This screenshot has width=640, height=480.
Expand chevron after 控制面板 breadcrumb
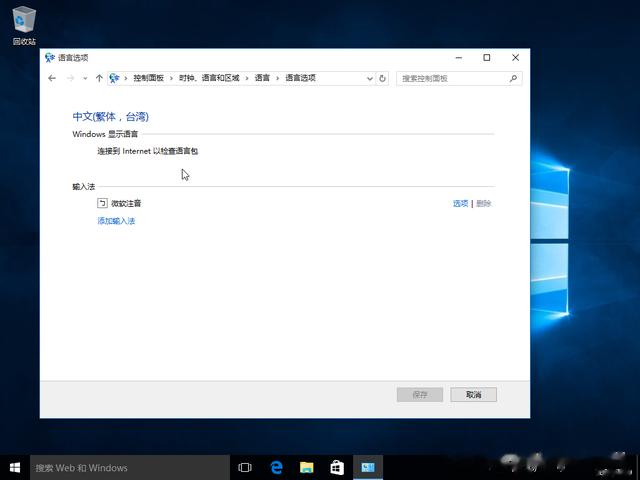pos(171,78)
